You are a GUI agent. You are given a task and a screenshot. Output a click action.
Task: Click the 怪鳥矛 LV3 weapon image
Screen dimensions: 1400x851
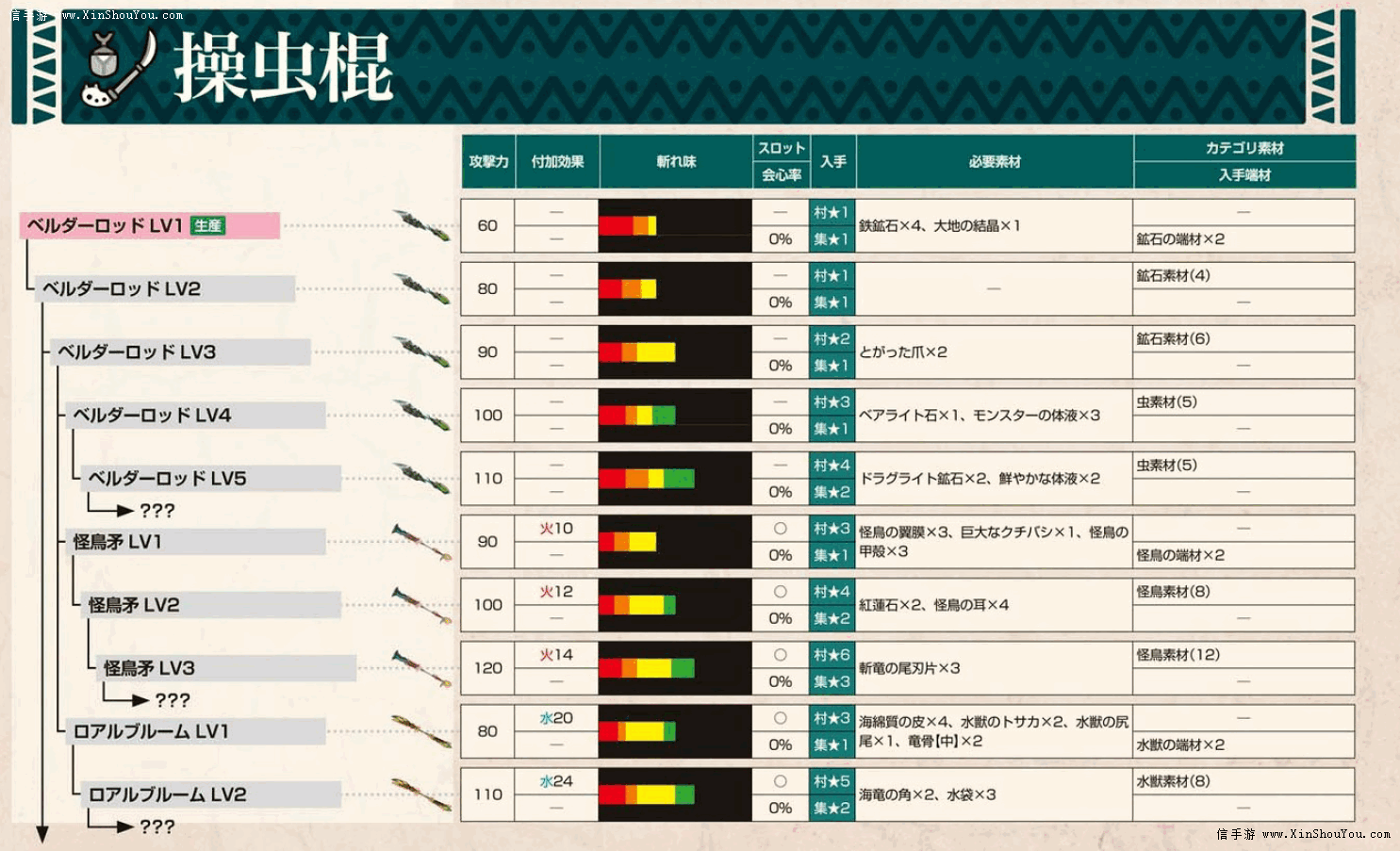[421, 669]
